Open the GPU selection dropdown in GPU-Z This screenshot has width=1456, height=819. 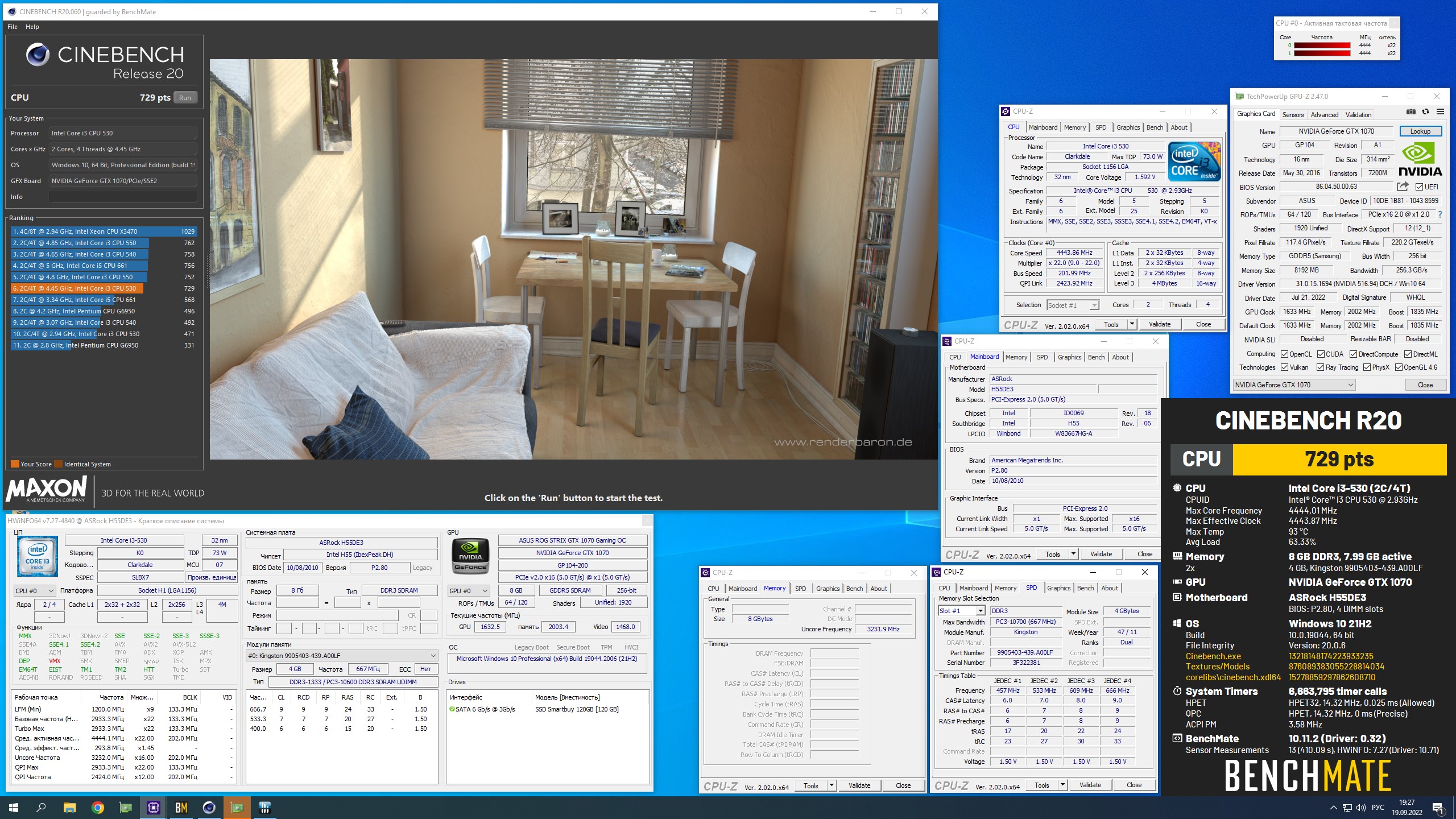1294,385
